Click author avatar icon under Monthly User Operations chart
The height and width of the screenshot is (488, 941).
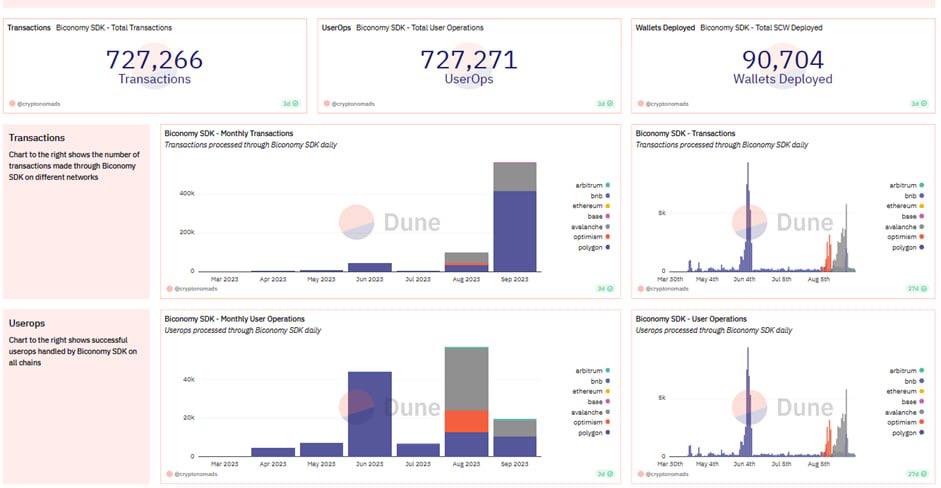click(x=170, y=474)
